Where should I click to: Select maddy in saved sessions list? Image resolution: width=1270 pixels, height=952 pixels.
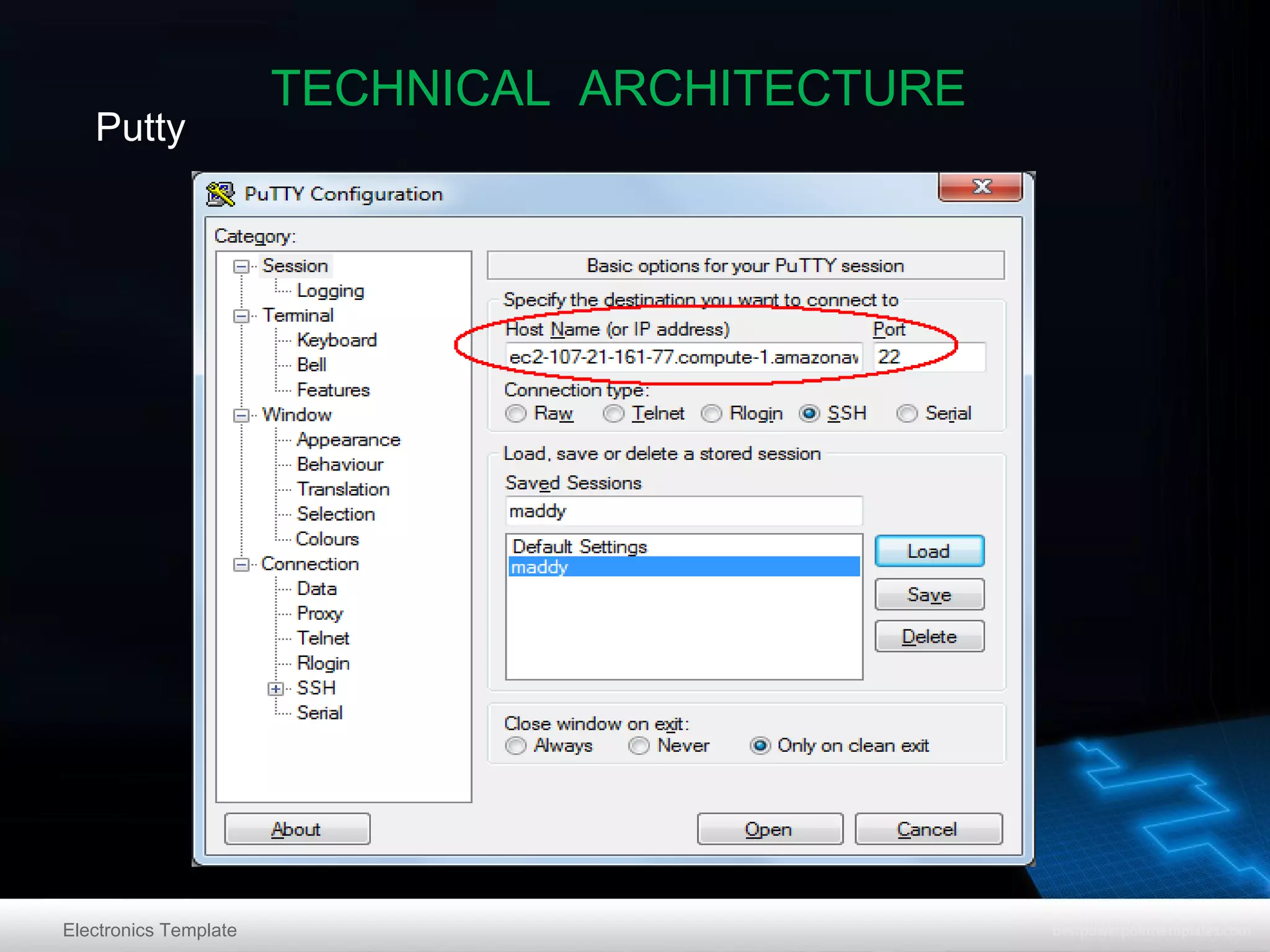click(684, 566)
